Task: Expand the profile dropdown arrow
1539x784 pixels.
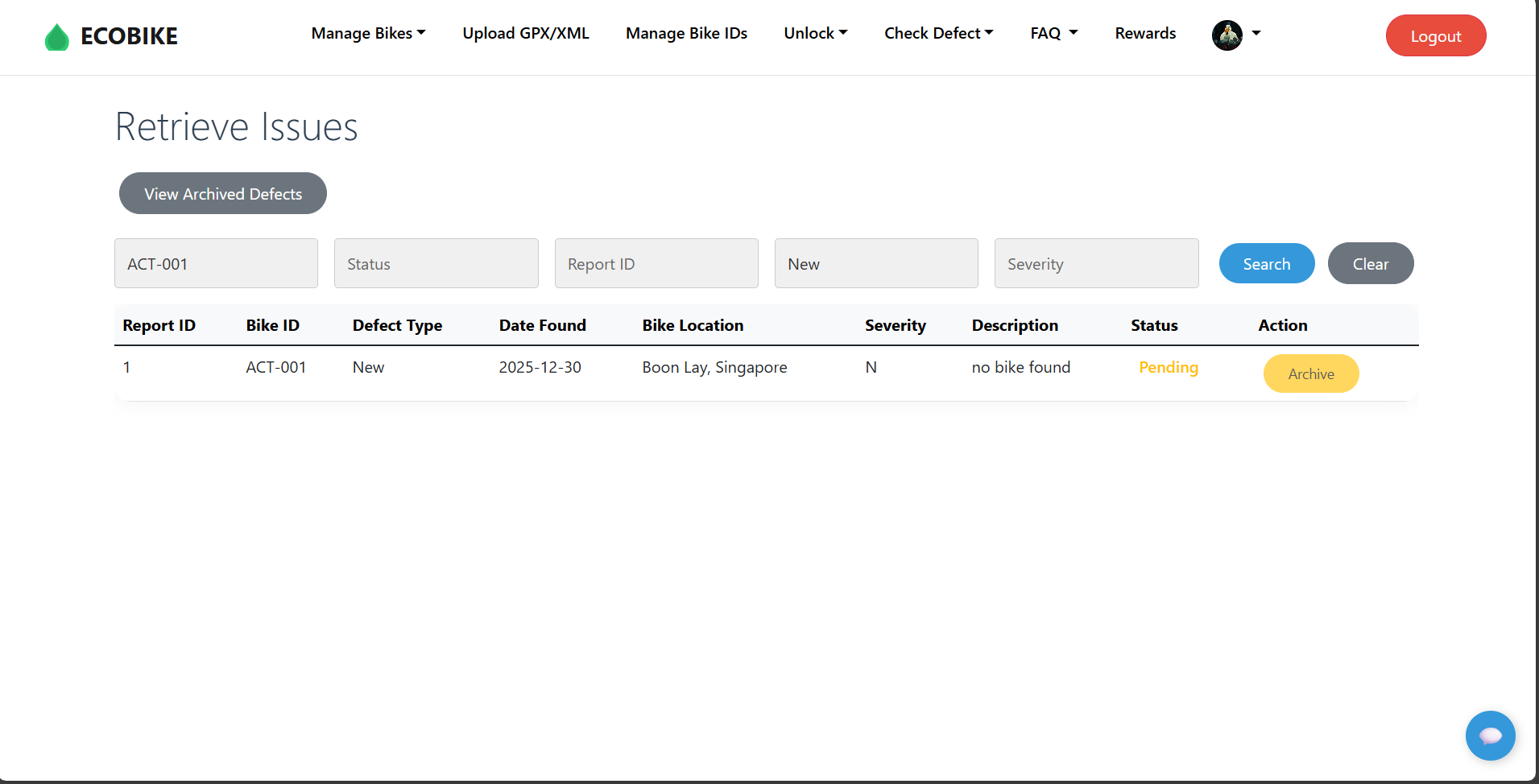Action: coord(1256,34)
